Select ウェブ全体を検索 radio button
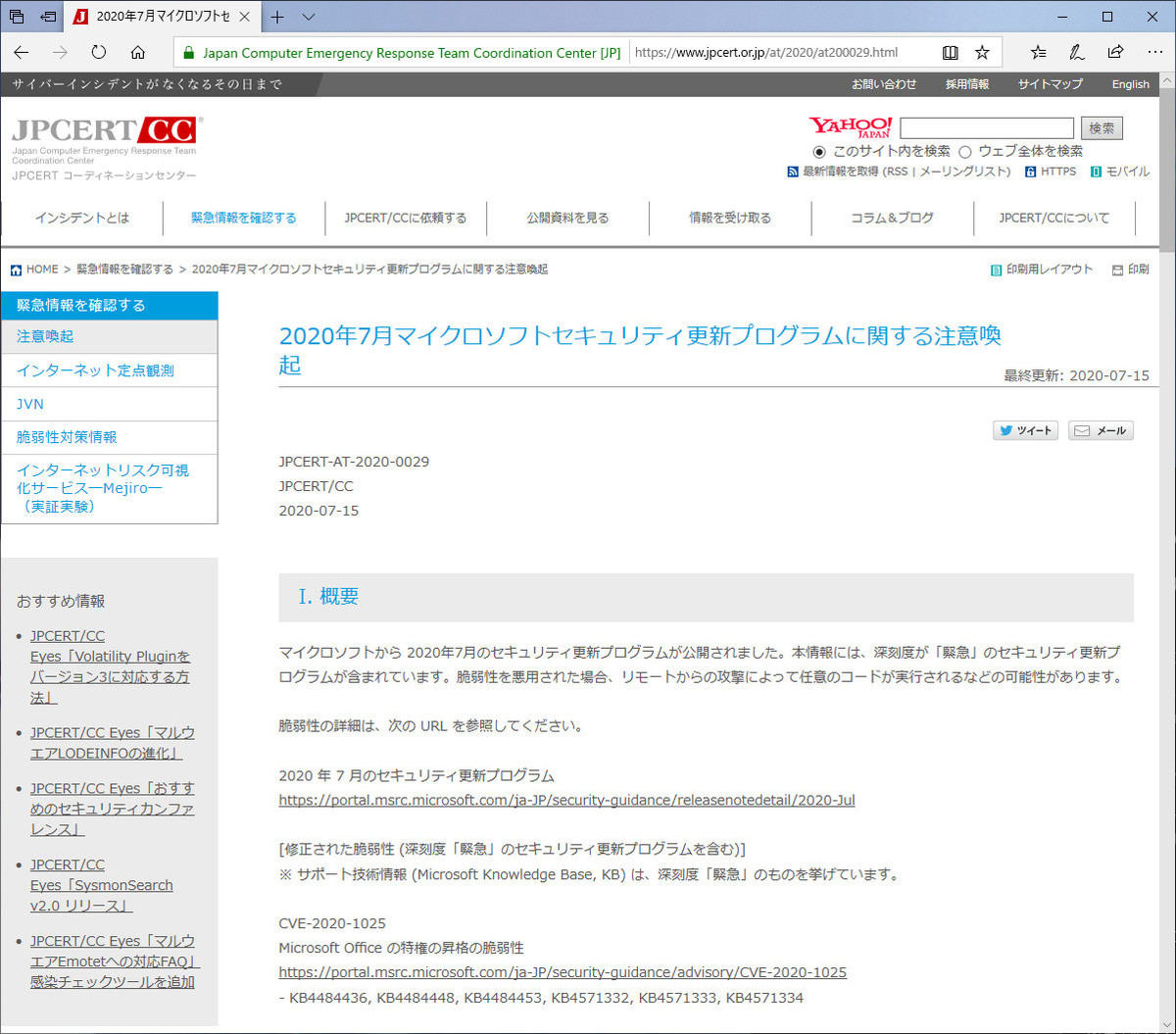This screenshot has height=1034, width=1176. [964, 152]
